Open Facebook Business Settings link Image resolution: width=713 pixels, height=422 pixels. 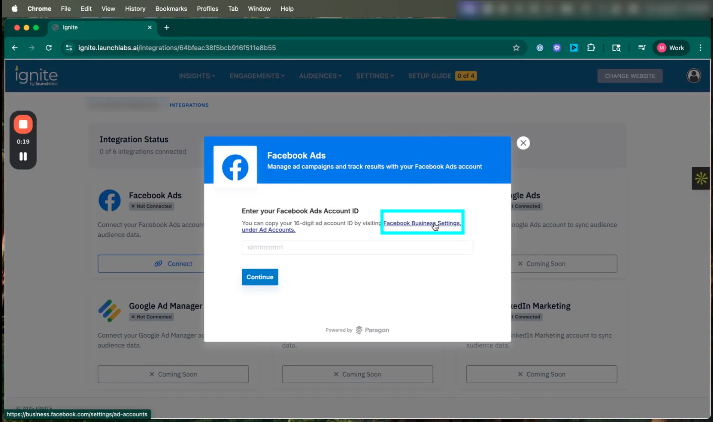[x=422, y=223]
